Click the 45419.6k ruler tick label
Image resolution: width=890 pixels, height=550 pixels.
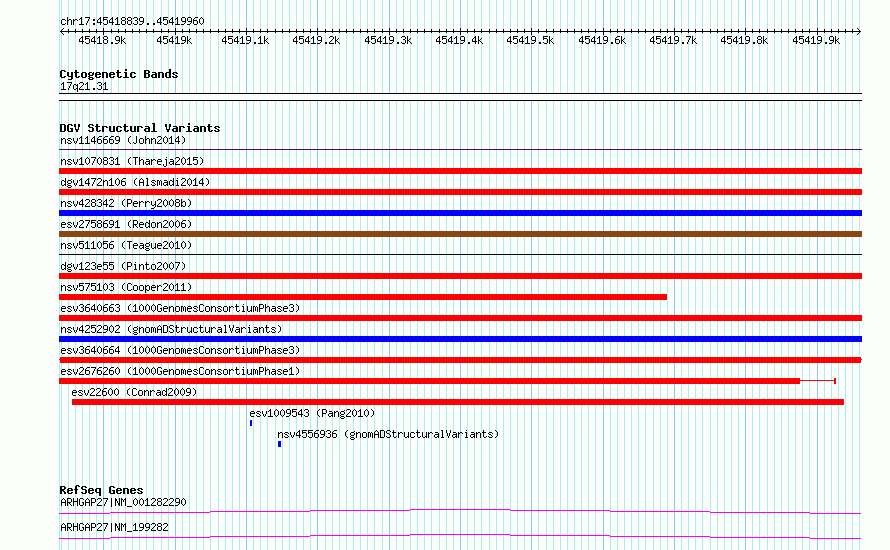pos(602,40)
